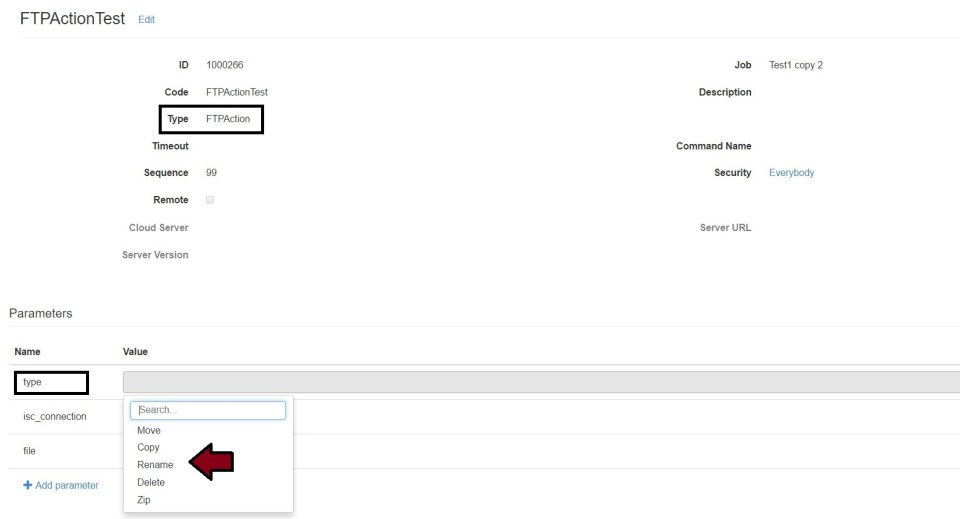The image size is (960, 519).
Task: Click the type parameter name cell
Action: point(50,382)
